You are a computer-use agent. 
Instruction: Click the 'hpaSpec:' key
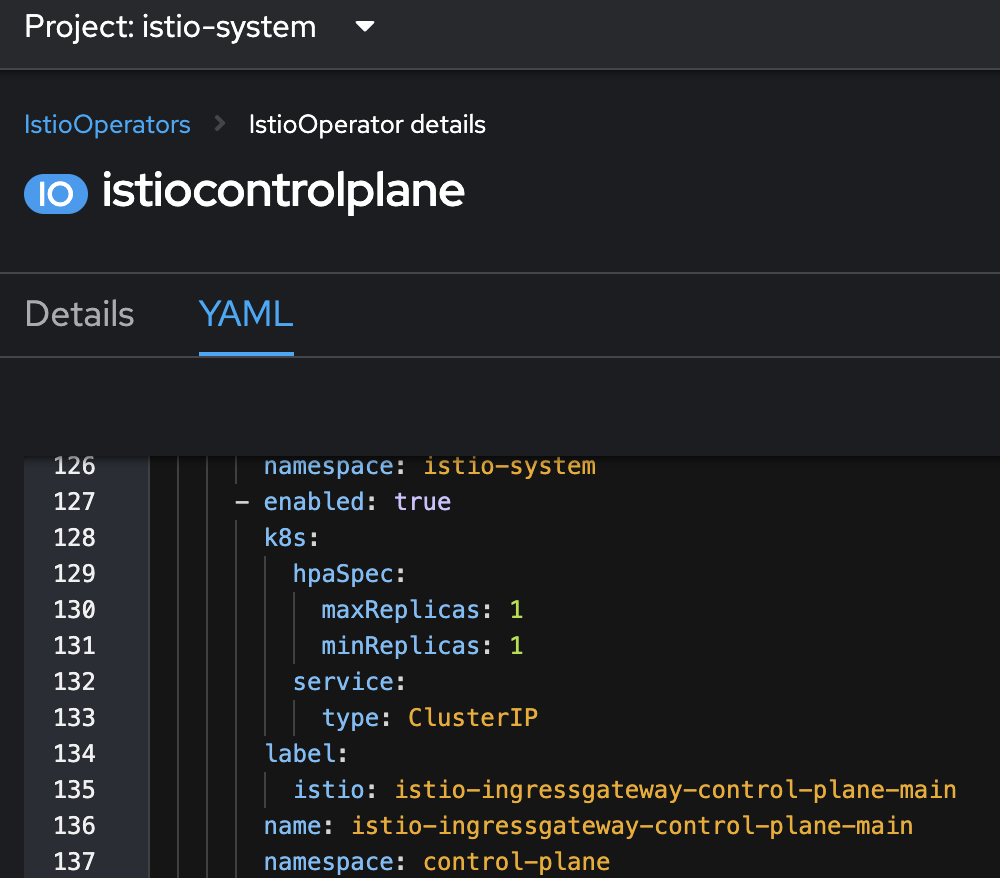349,574
